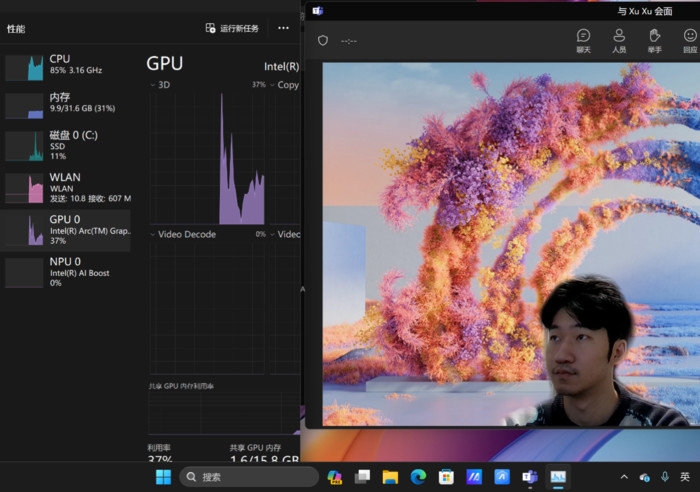700x492 pixels.
Task: Click the shield security icon in Teams
Action: coord(322,41)
